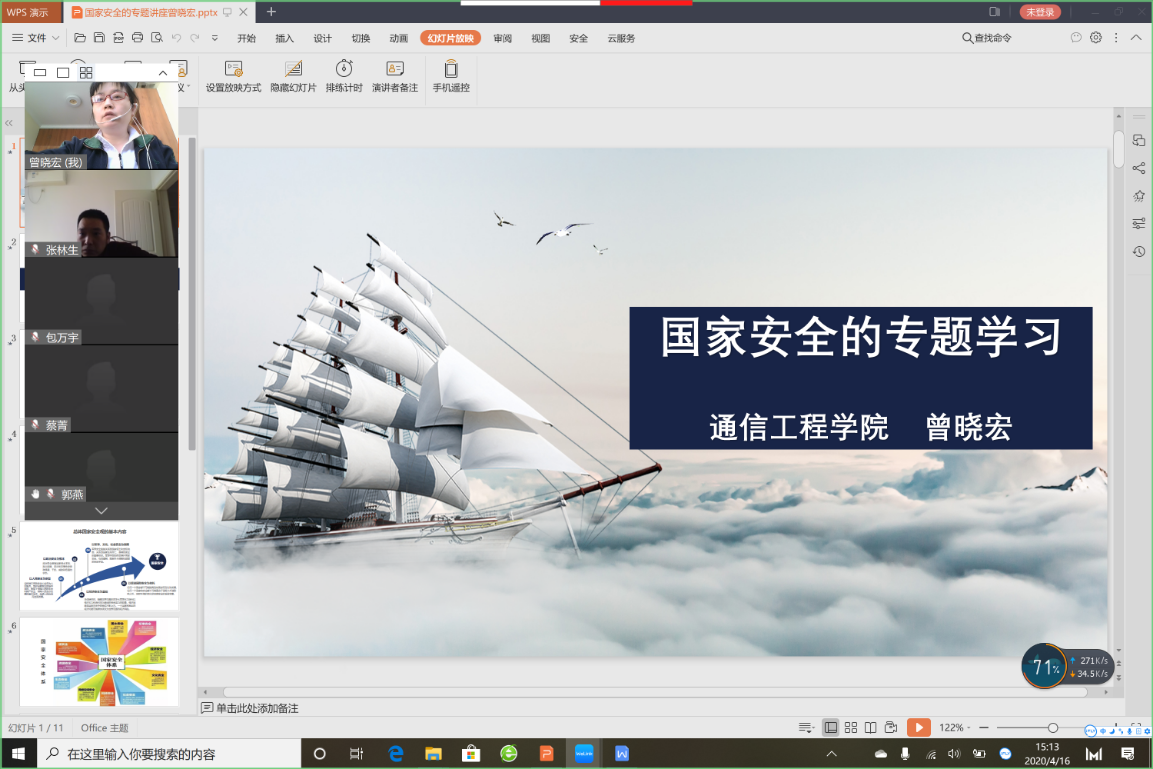Start 排练计时 rehearsal timing

pyautogui.click(x=344, y=77)
